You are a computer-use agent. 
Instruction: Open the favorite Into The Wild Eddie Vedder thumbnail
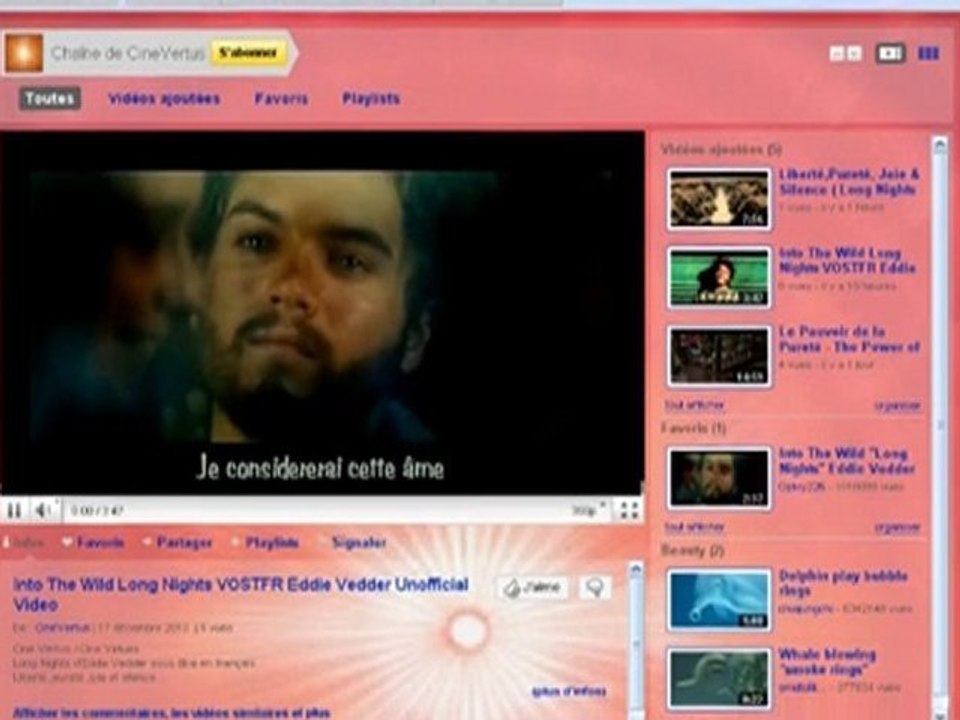click(x=719, y=478)
